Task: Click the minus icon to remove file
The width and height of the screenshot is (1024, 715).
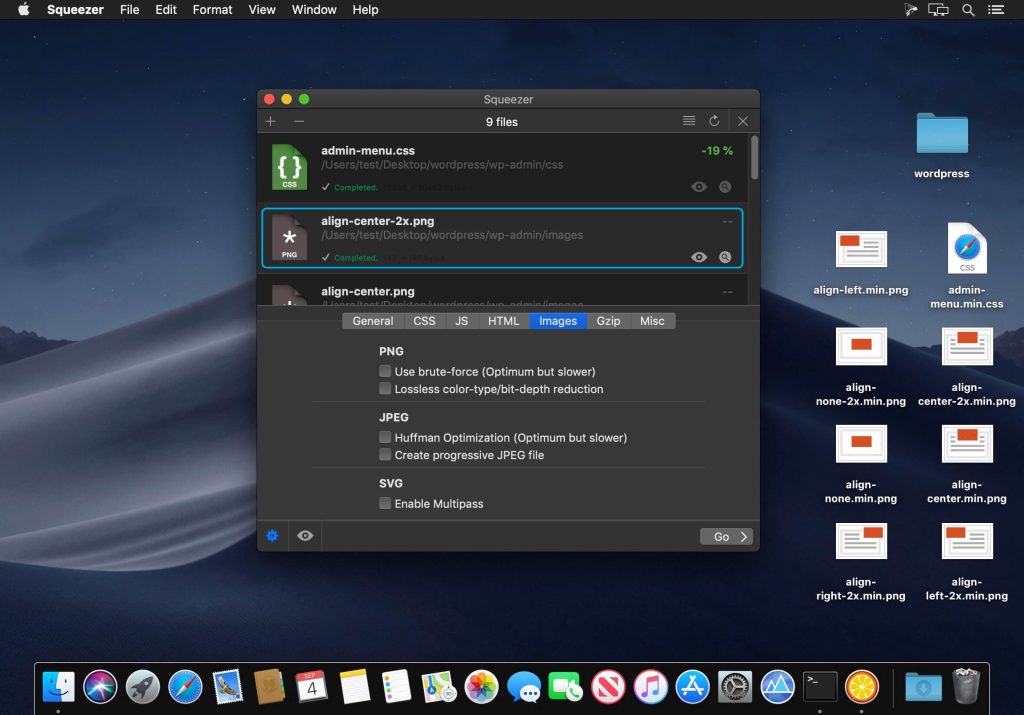Action: [299, 121]
